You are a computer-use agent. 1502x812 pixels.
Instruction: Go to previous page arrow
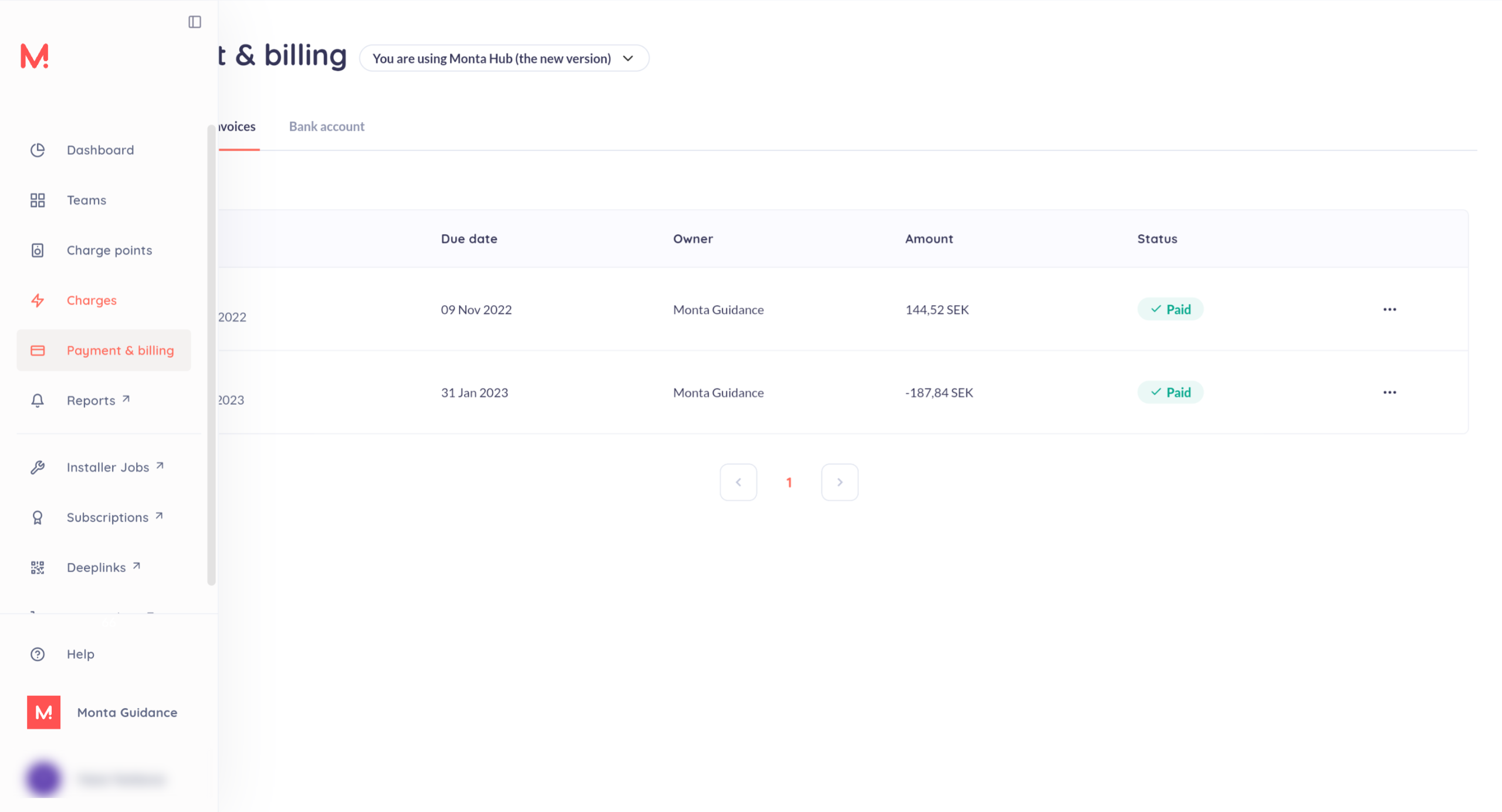[738, 482]
